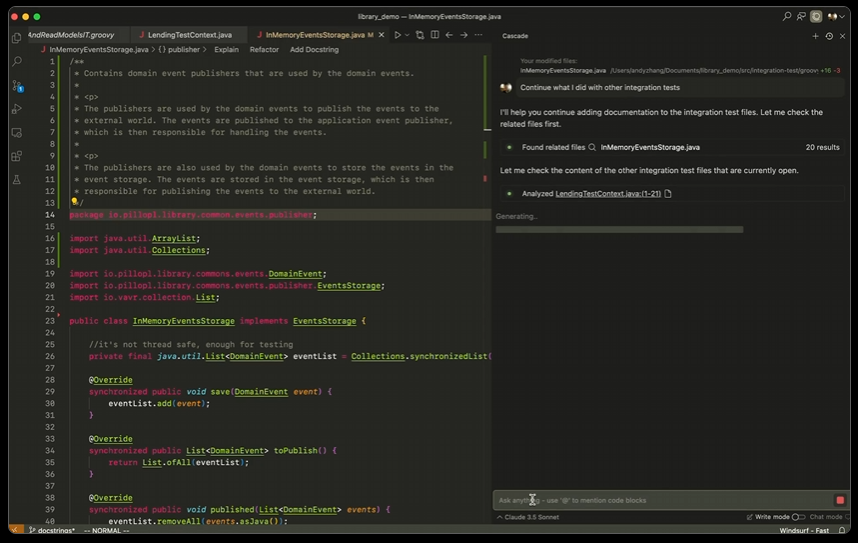Click the editor overview ruler scrollbar
Viewport: 858px width, 543px height.
pyautogui.click(x=485, y=290)
